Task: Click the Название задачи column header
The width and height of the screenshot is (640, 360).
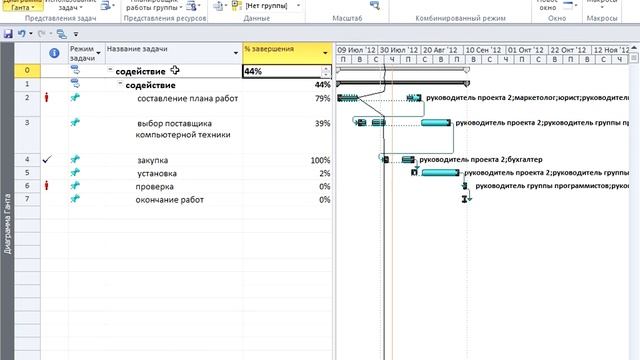Action: point(173,53)
